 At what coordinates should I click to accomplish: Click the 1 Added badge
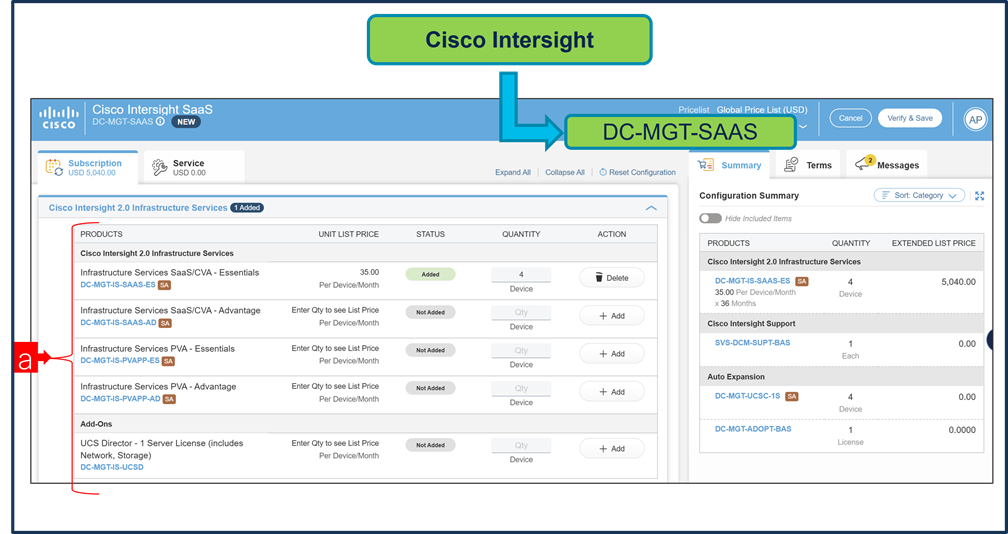[x=247, y=208]
